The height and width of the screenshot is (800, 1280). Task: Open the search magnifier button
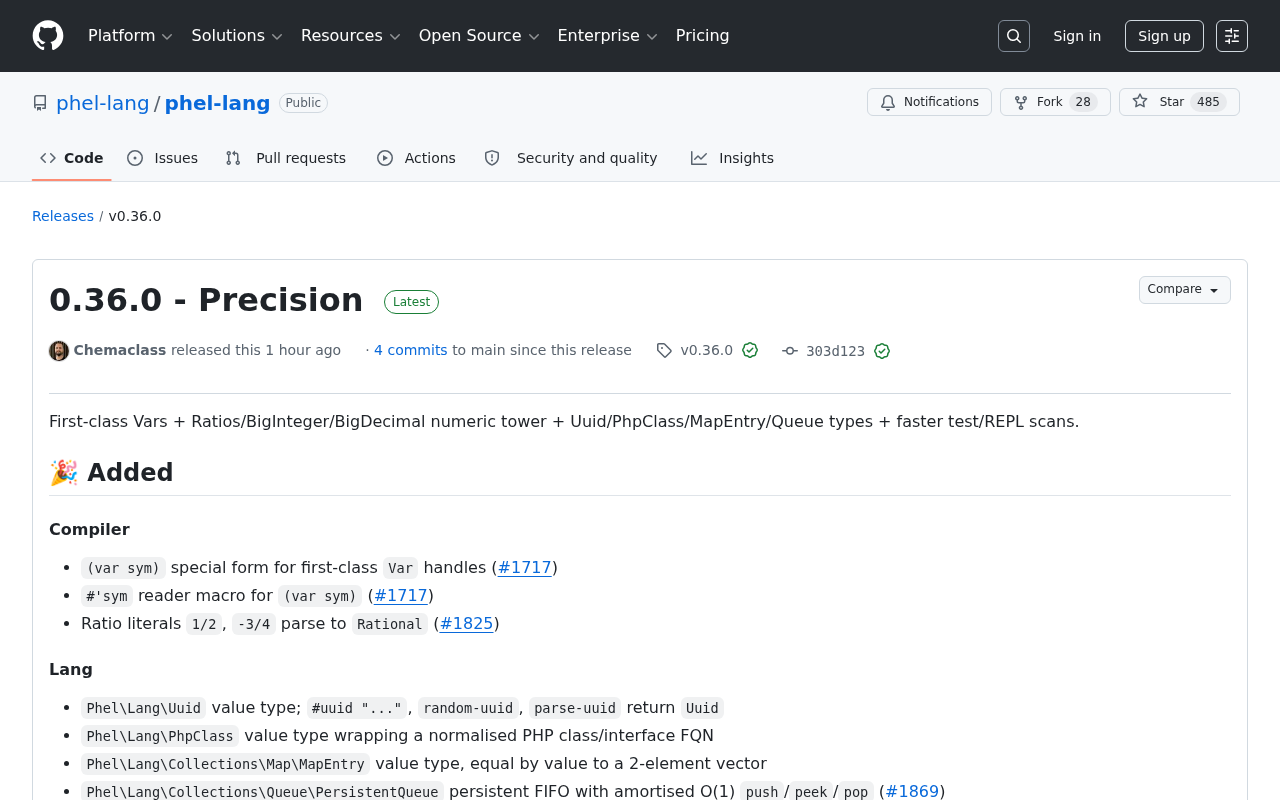[1014, 36]
